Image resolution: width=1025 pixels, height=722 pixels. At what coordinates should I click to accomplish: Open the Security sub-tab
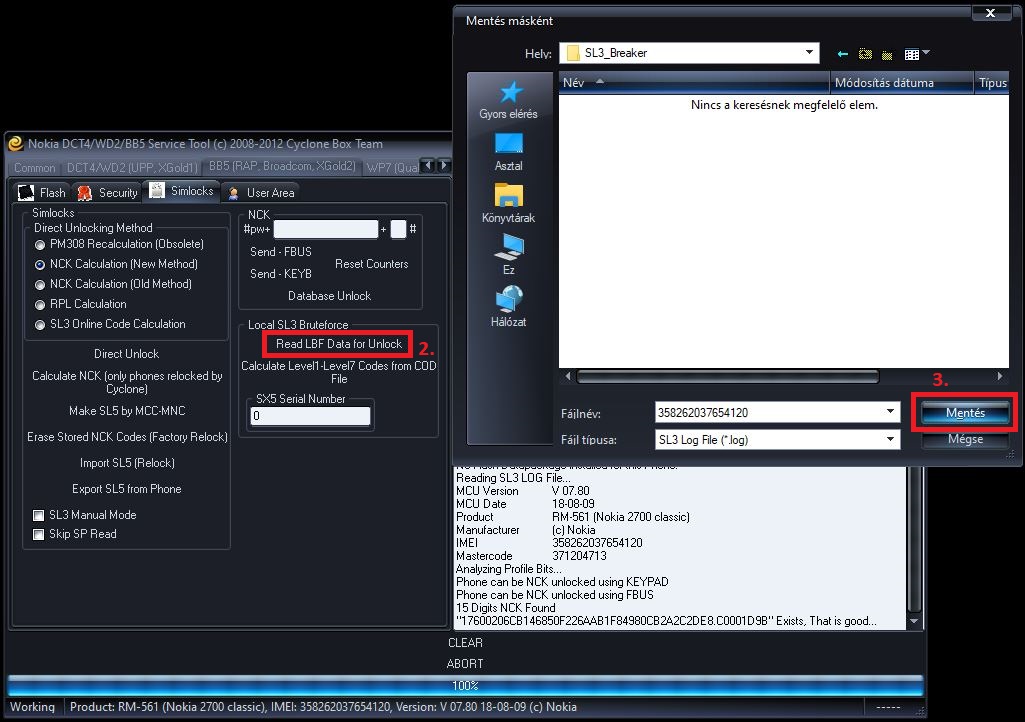(108, 192)
